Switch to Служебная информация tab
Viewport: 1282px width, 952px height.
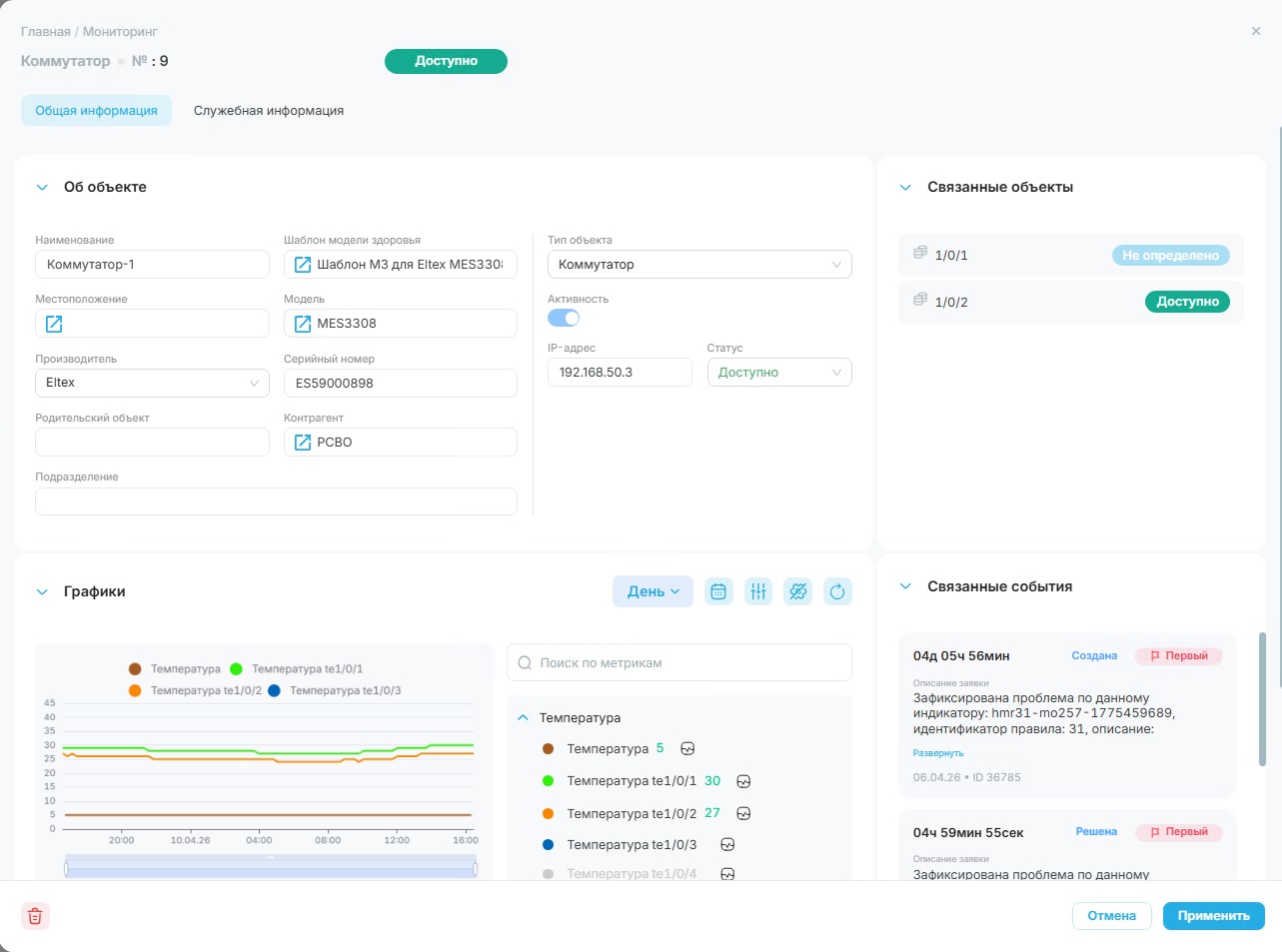point(269,111)
